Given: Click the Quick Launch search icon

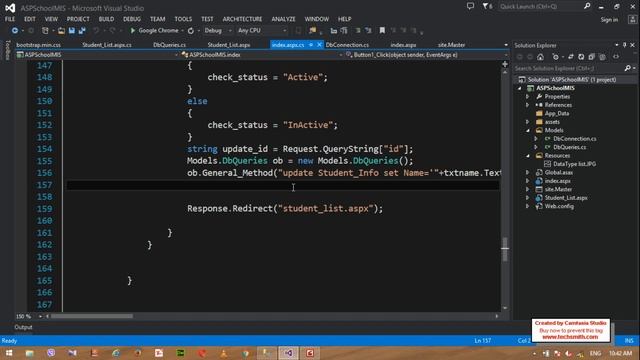Looking at the screenshot, I should pos(587,6).
